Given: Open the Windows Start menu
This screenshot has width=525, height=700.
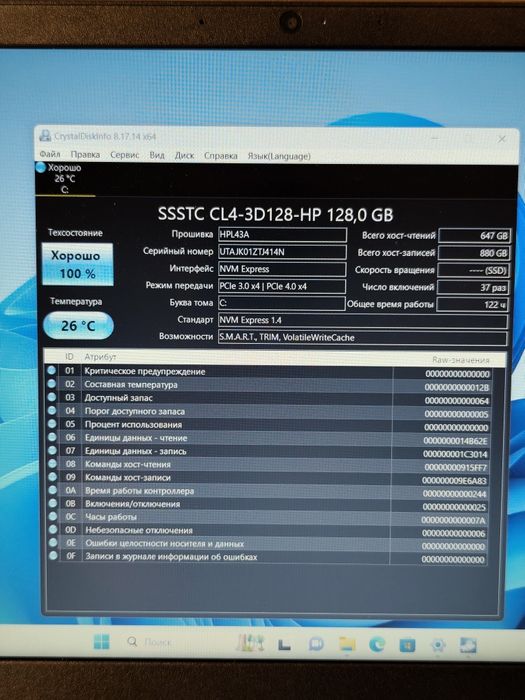Looking at the screenshot, I should point(101,642).
